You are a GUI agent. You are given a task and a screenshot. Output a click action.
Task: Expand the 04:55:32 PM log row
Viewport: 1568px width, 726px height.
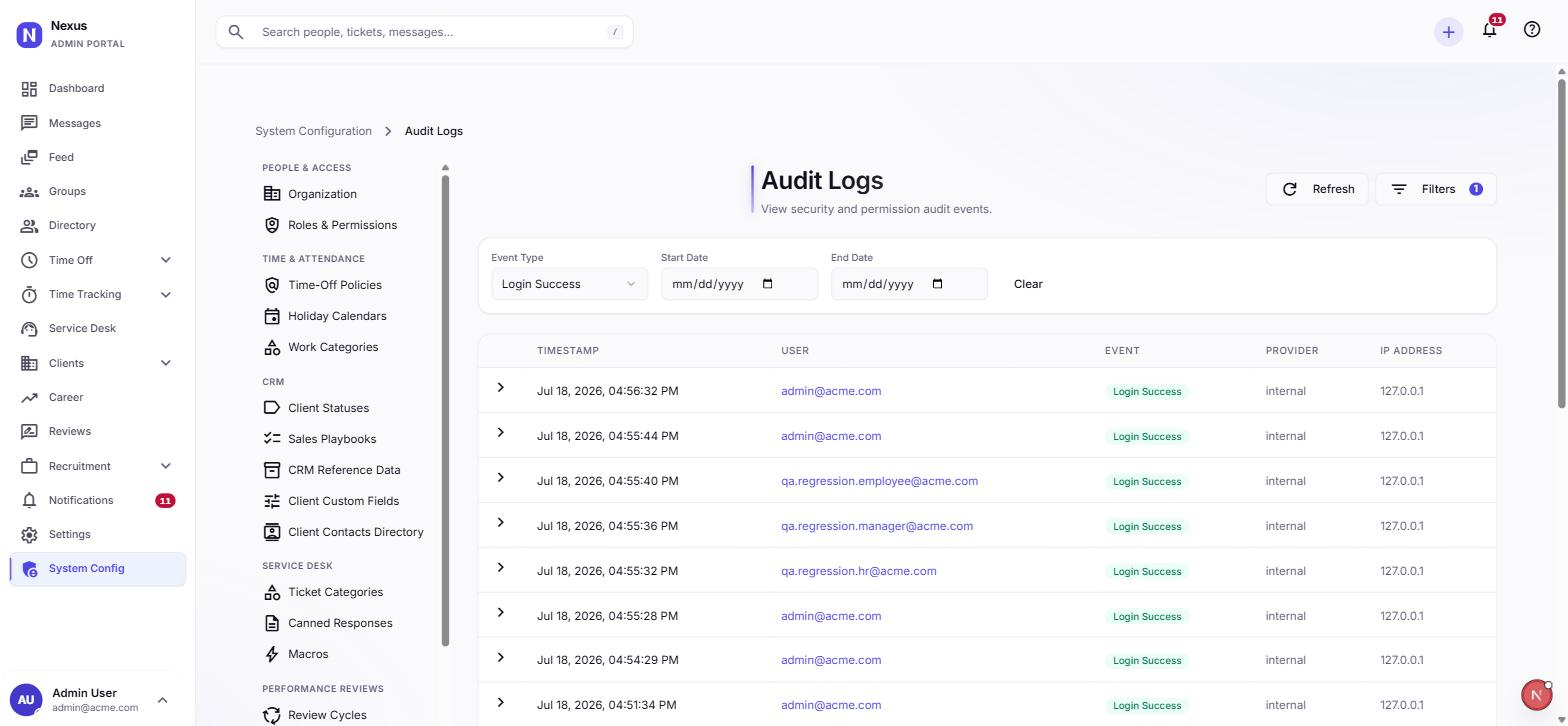(x=501, y=568)
